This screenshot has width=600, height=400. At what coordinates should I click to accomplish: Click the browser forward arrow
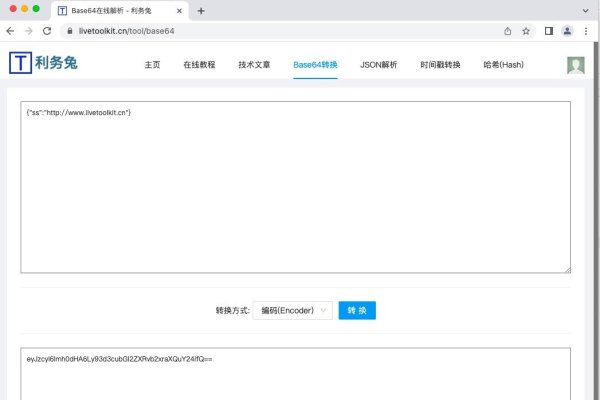(x=29, y=31)
